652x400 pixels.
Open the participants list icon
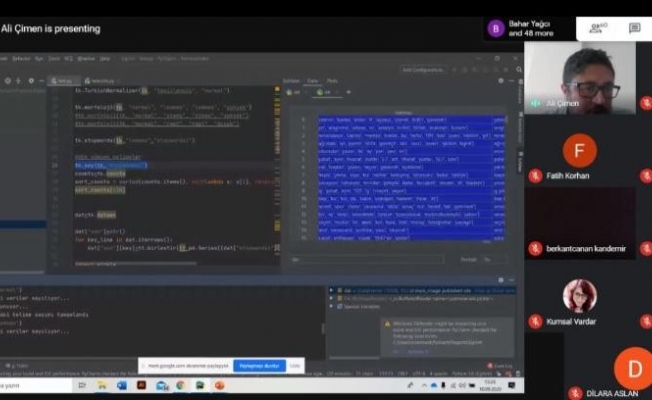click(599, 27)
